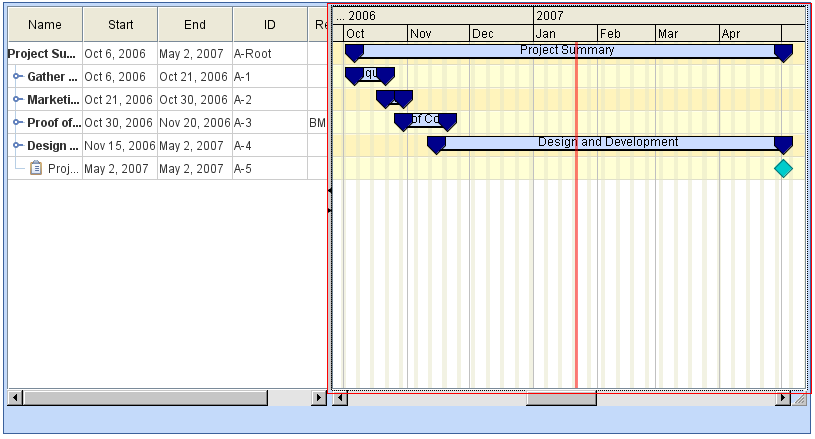Sort by the Name column header
The width and height of the screenshot is (815, 439).
[45, 24]
